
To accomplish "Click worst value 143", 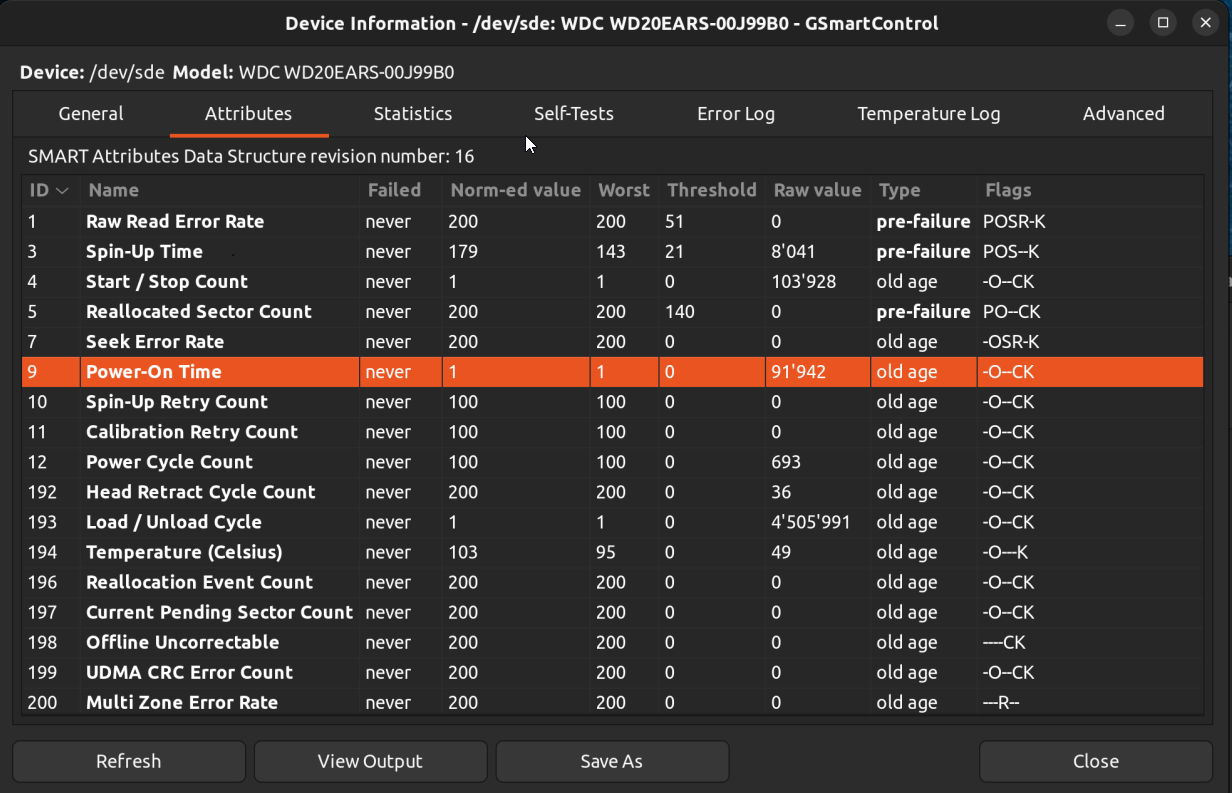I will [x=611, y=251].
